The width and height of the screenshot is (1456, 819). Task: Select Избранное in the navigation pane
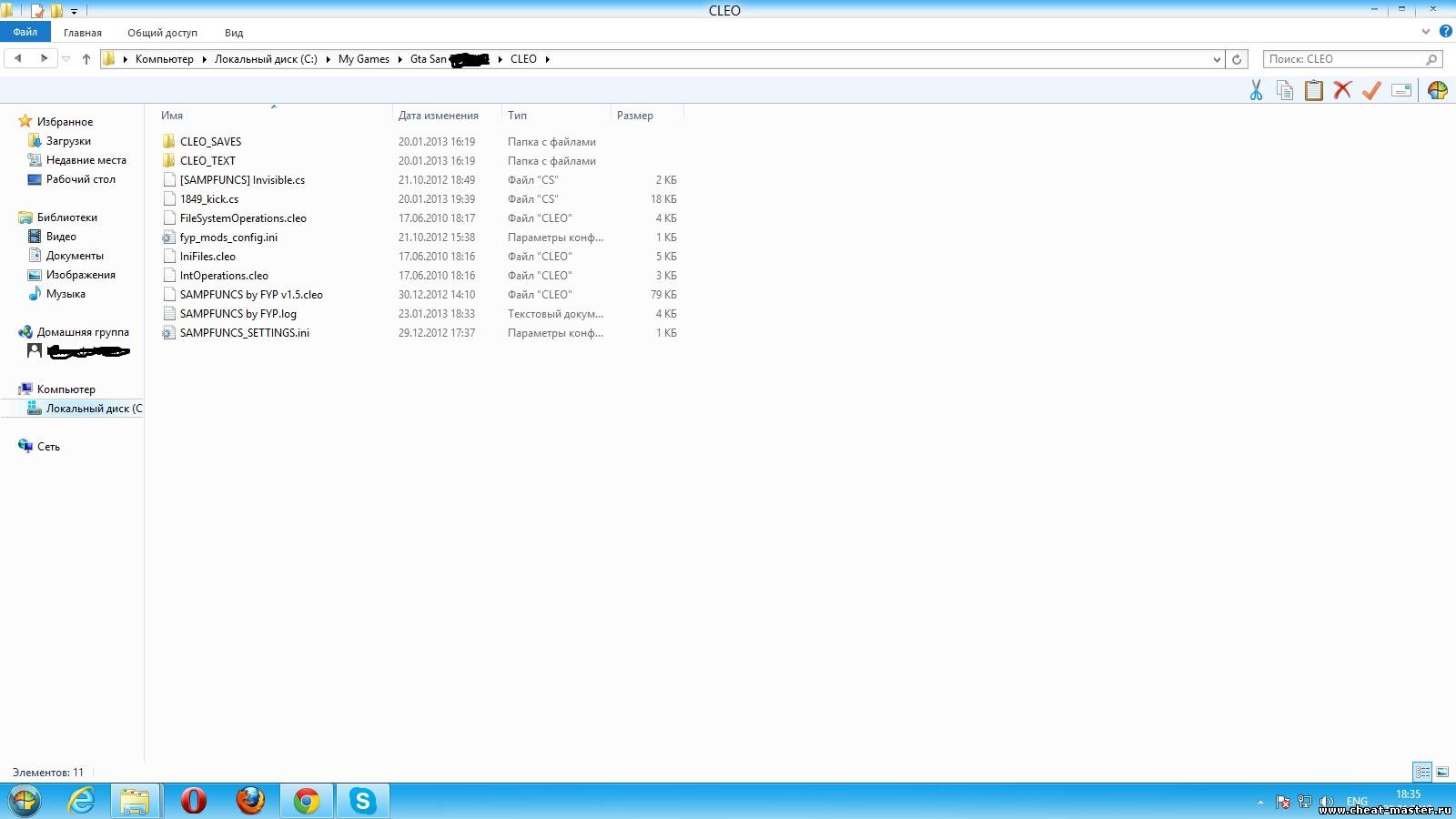(65, 122)
